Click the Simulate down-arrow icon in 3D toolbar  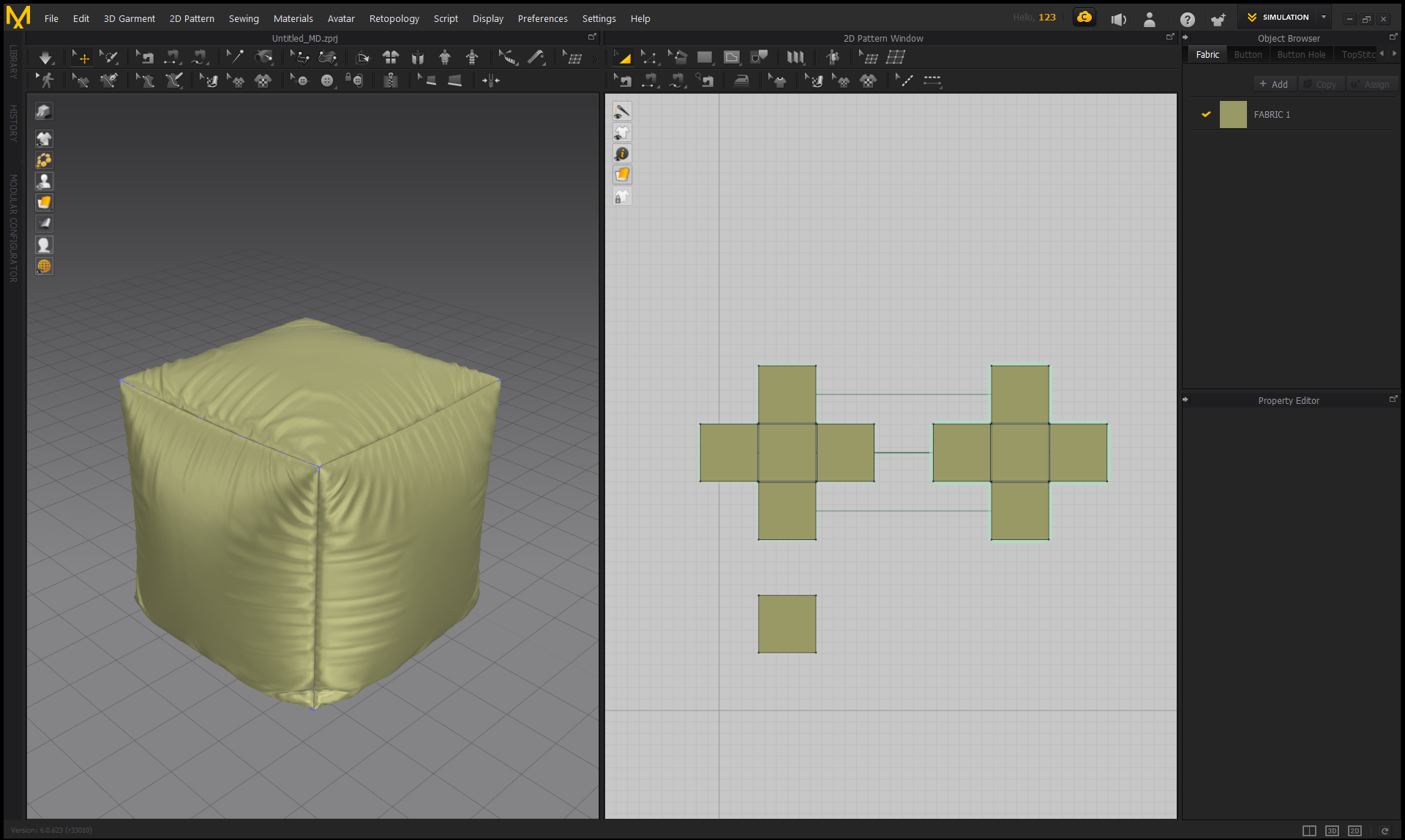pyautogui.click(x=45, y=57)
